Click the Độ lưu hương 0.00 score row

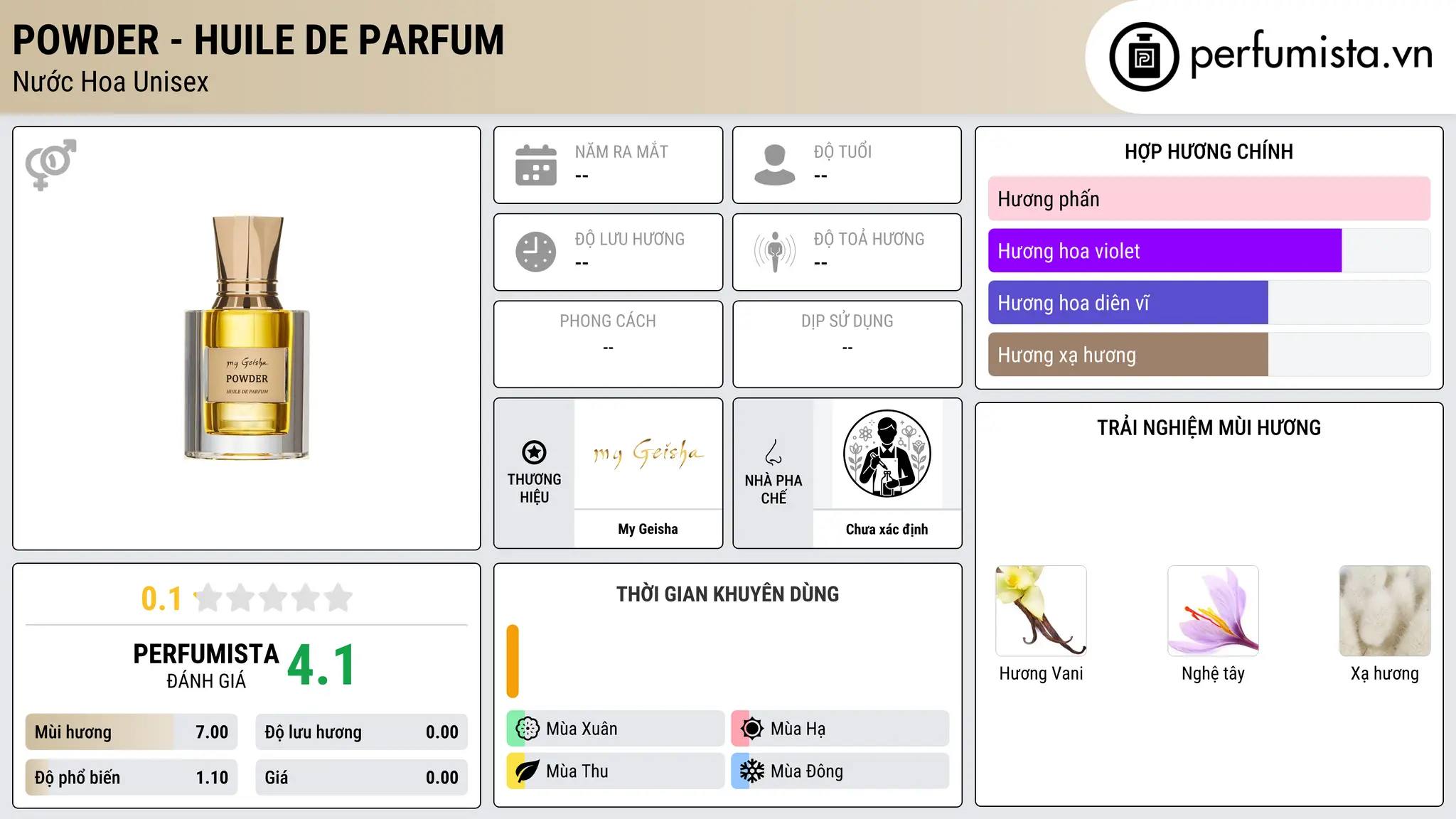point(361,732)
